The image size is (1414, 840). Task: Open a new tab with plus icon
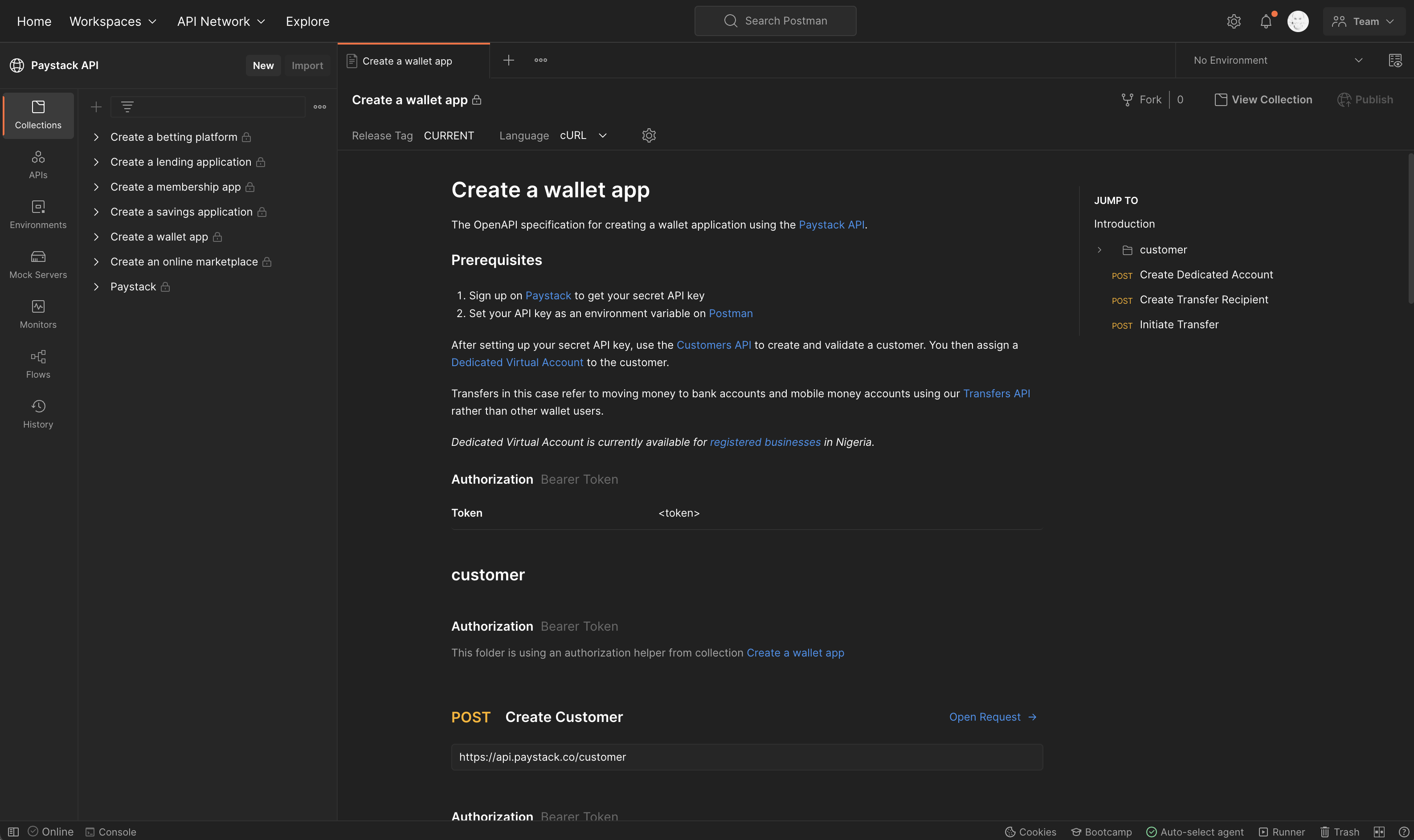508,60
